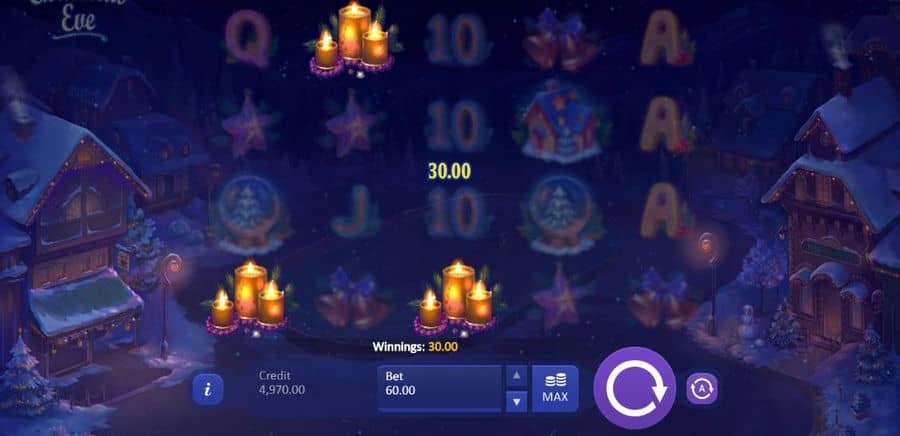Click the 30.00 win amount on reels
The image size is (900, 436).
[x=449, y=170]
